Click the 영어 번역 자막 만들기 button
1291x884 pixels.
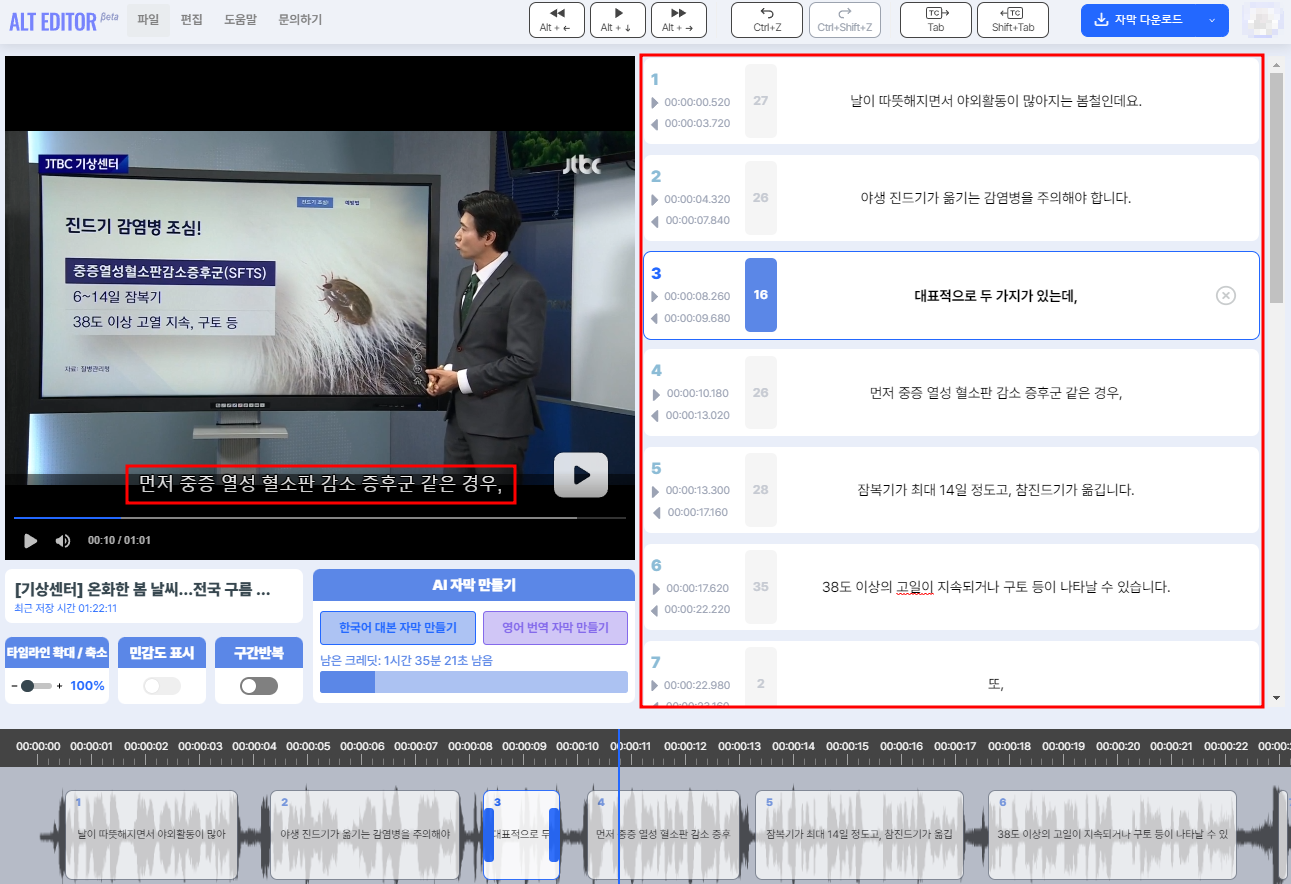(x=555, y=628)
